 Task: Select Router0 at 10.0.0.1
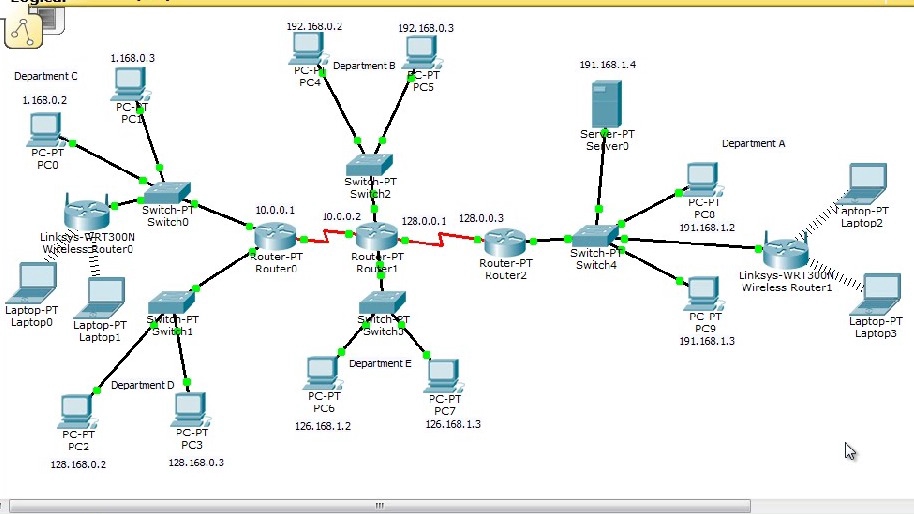[276, 235]
